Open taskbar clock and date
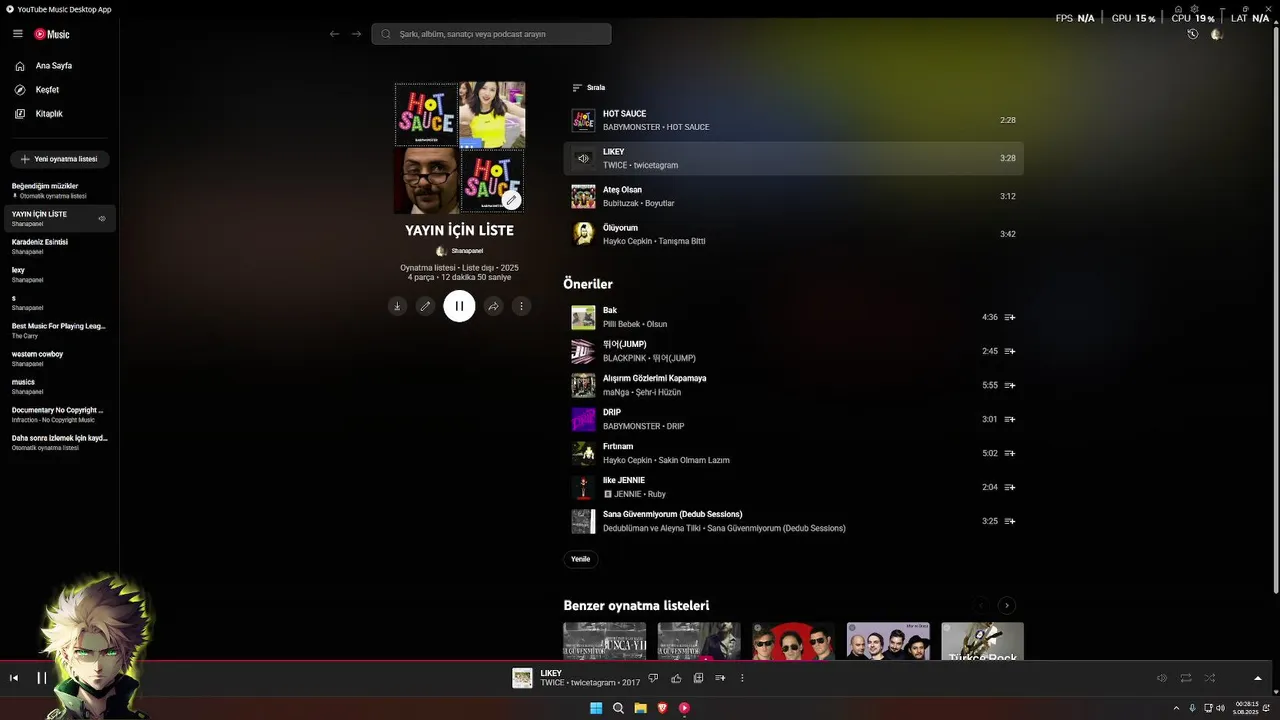The width and height of the screenshot is (1280, 720). click(1246, 708)
